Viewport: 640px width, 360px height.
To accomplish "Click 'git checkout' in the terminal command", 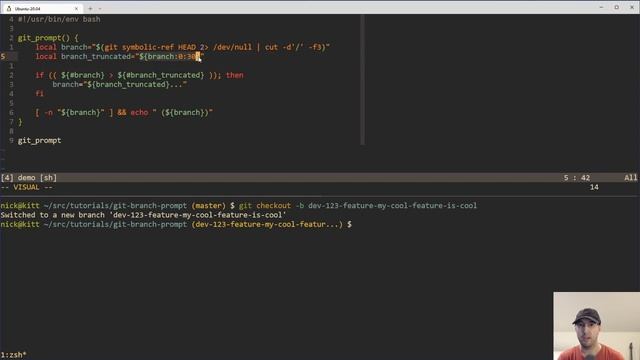I will pyautogui.click(x=265, y=206).
